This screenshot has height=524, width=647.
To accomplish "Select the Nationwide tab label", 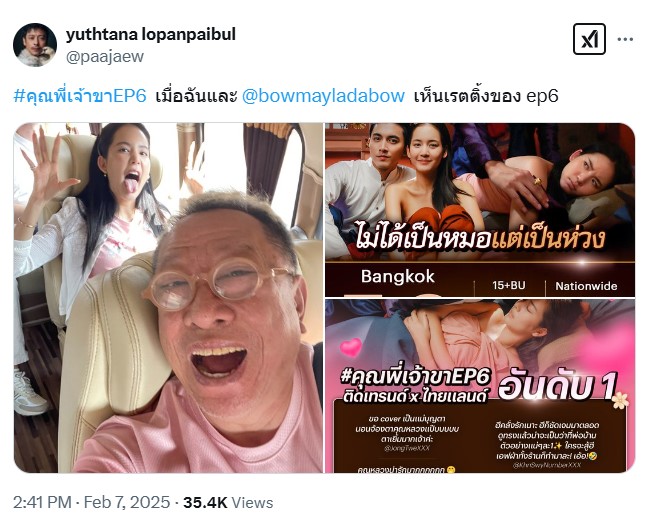I will coord(586,286).
